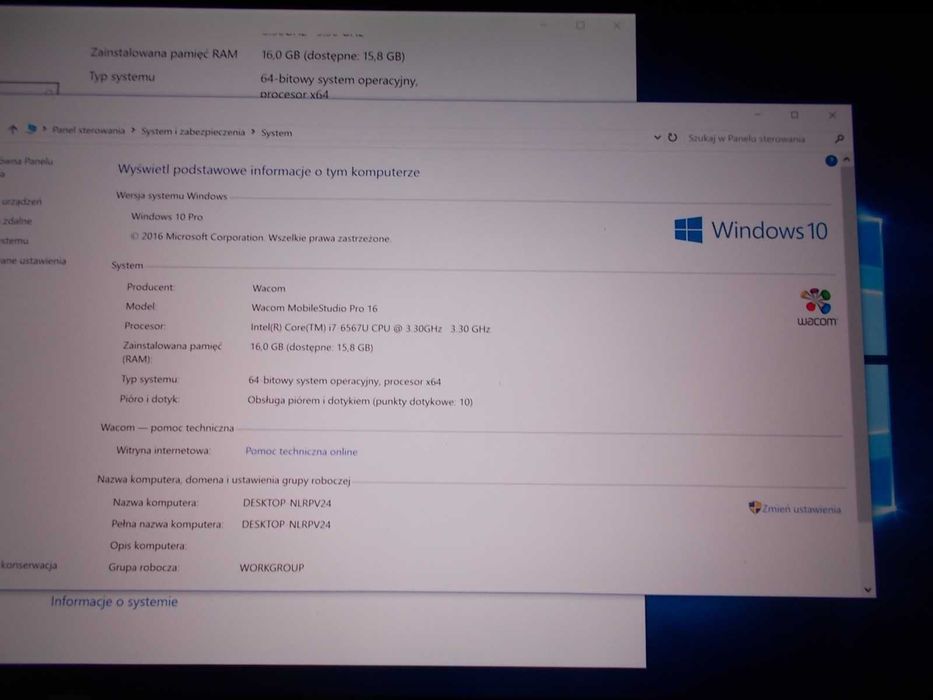Click DESKTOP-NLRPV24 beside Pełna nazwa komputera

(286, 524)
